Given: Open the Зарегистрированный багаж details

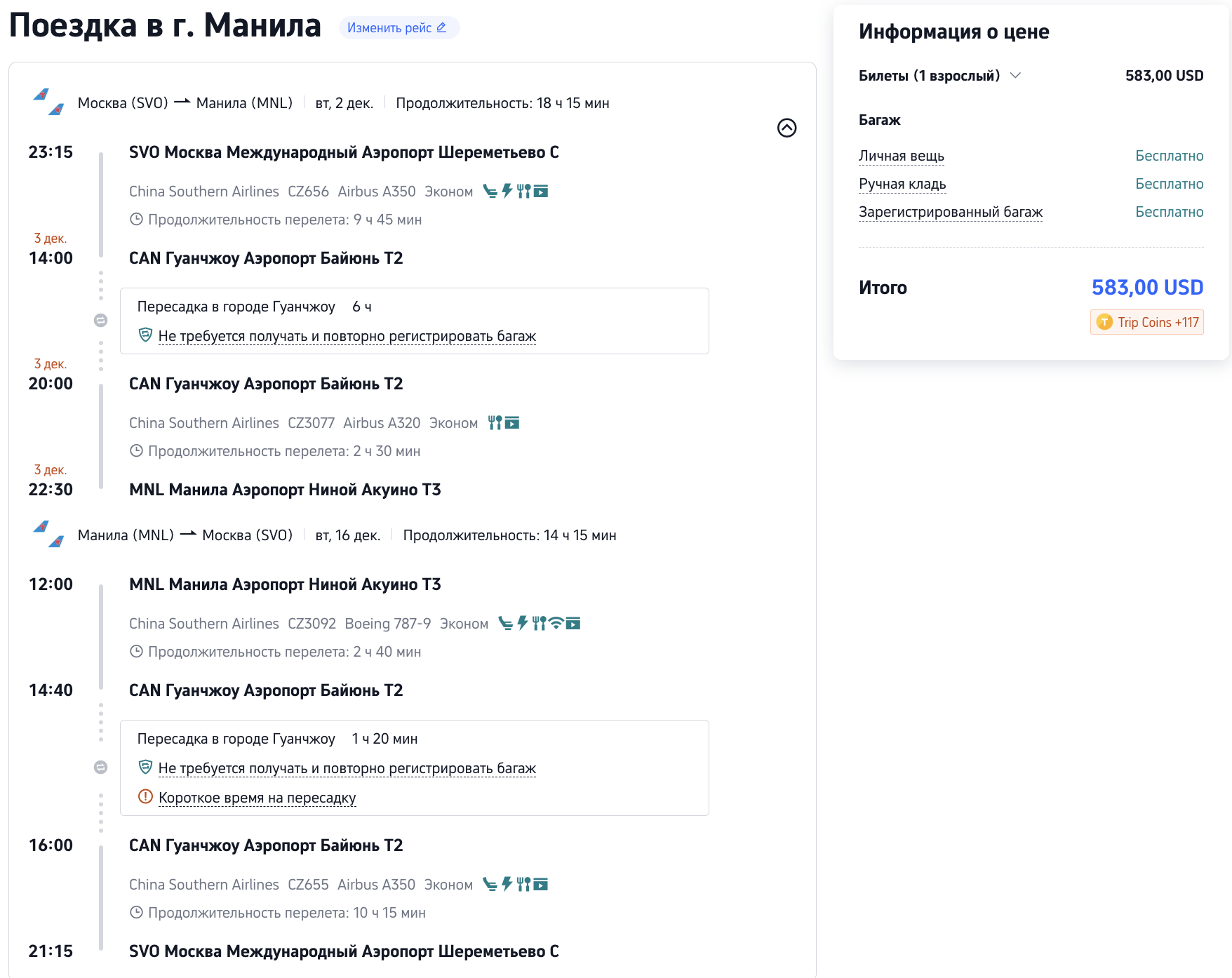Looking at the screenshot, I should pyautogui.click(x=950, y=212).
